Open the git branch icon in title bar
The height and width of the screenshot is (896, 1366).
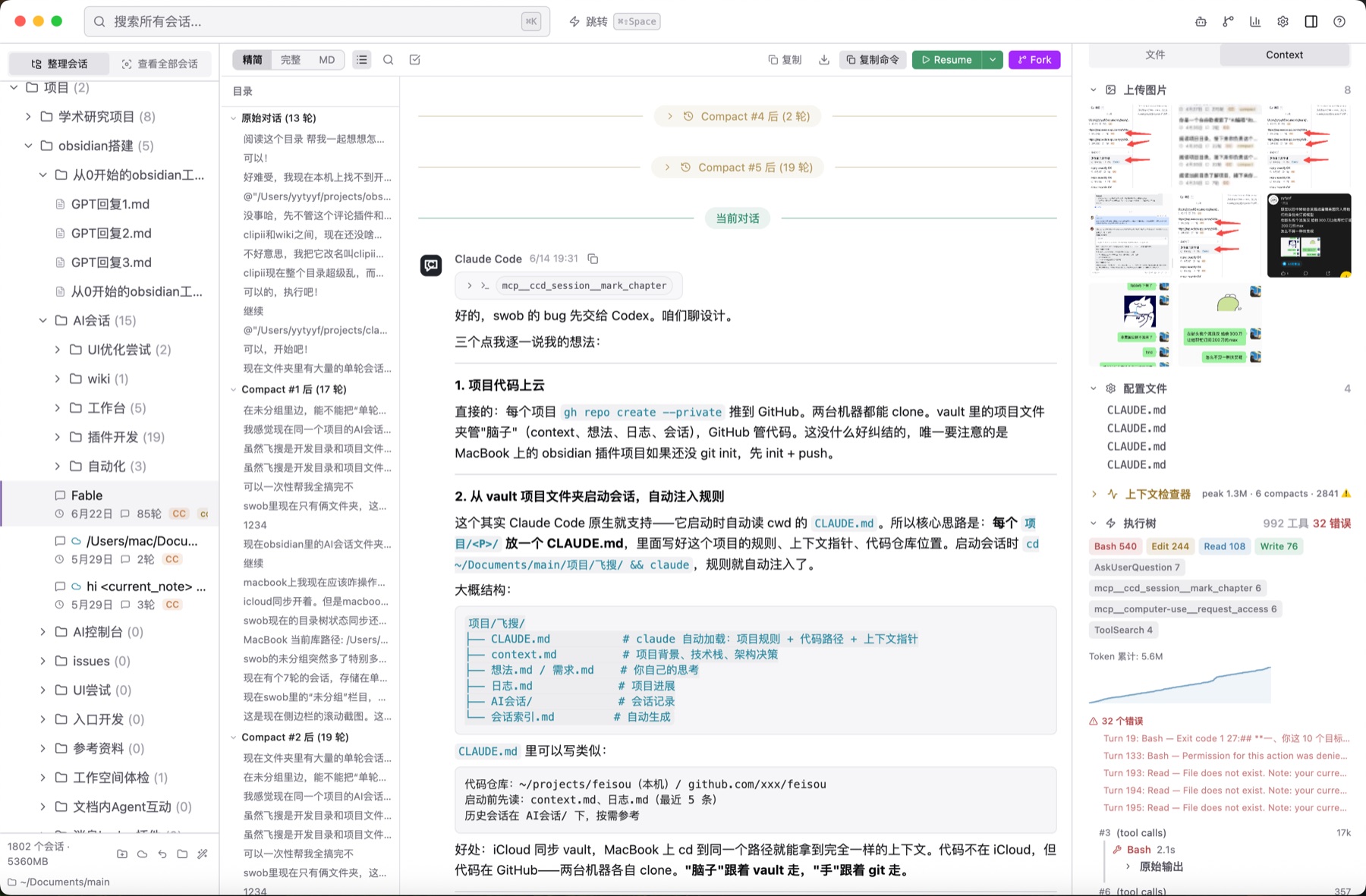point(1228,21)
